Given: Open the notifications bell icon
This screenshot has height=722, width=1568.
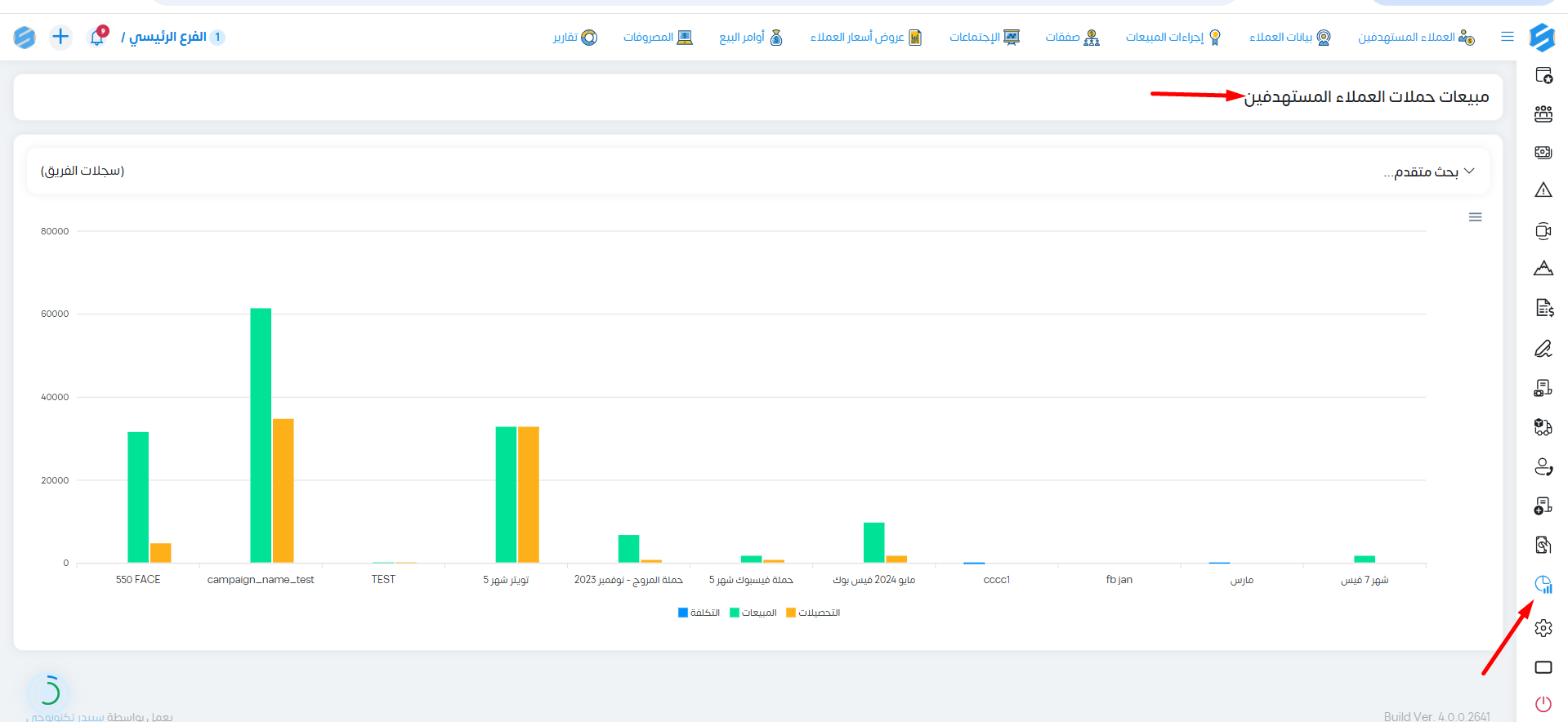Looking at the screenshot, I should tap(97, 37).
